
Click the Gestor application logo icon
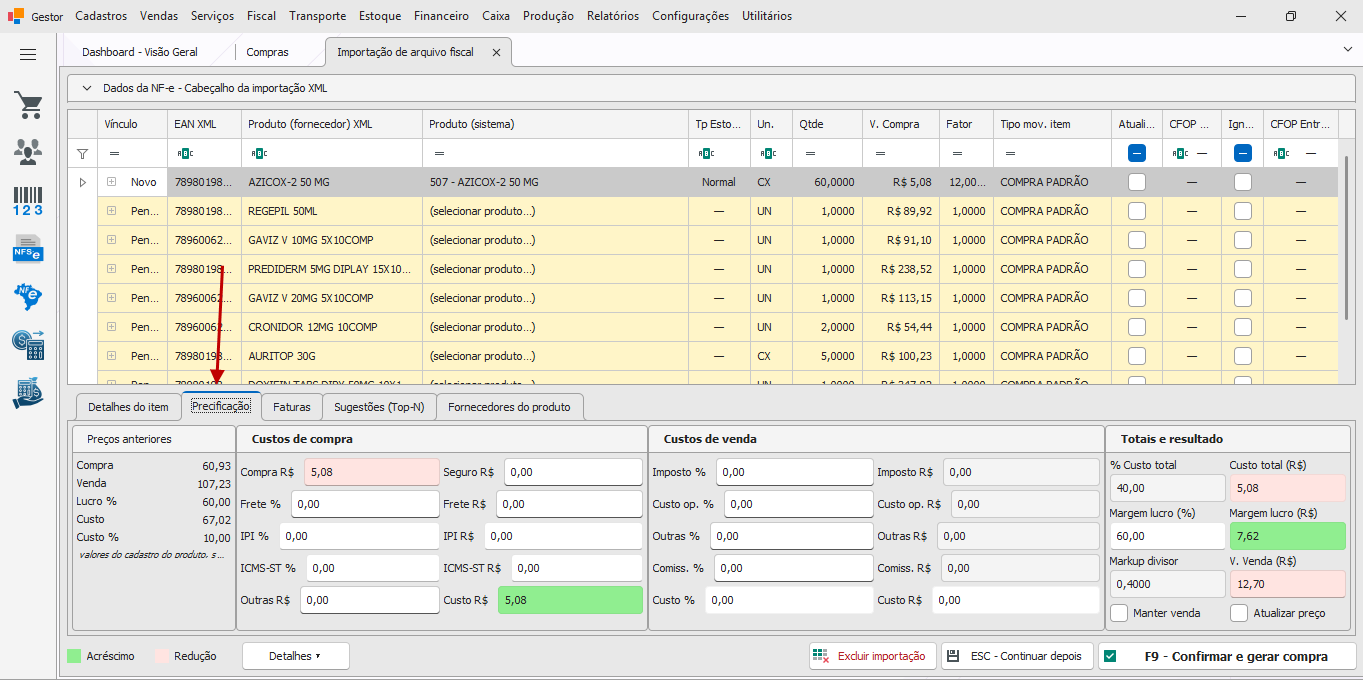coord(15,16)
